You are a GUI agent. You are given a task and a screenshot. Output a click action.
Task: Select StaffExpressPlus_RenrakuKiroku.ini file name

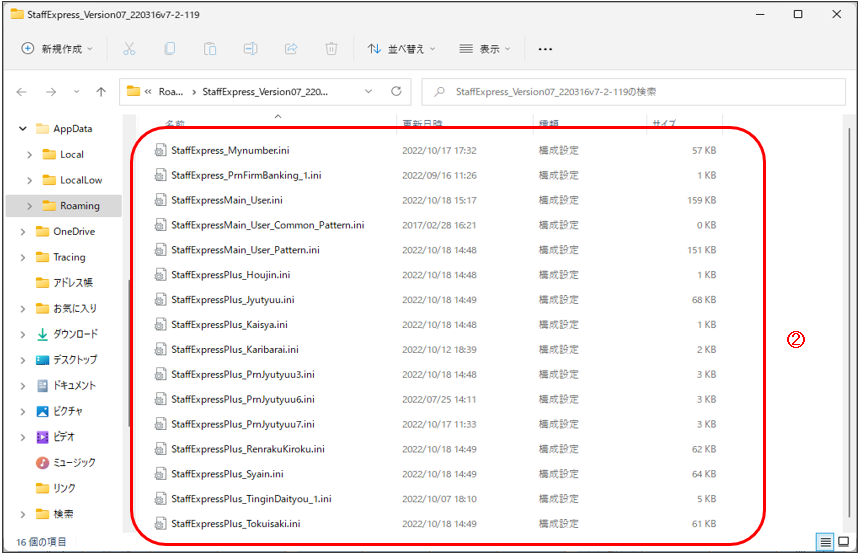(x=248, y=449)
